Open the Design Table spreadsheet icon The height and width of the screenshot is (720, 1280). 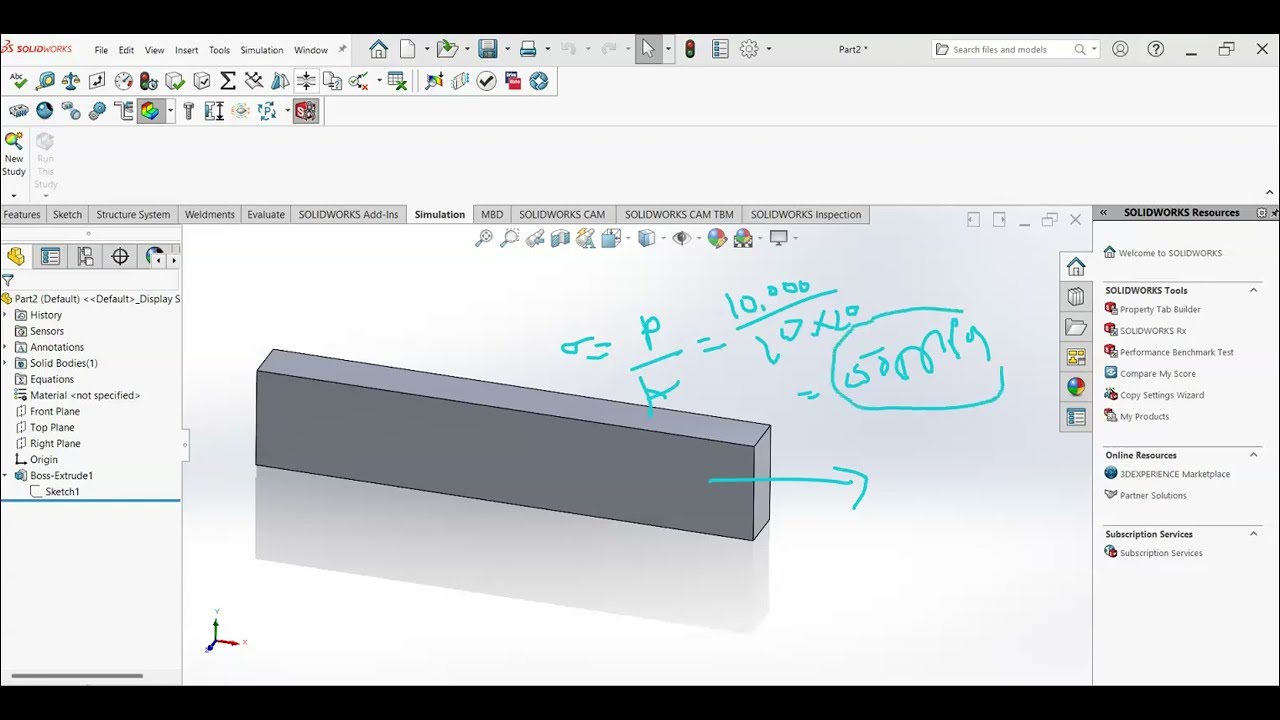point(397,81)
